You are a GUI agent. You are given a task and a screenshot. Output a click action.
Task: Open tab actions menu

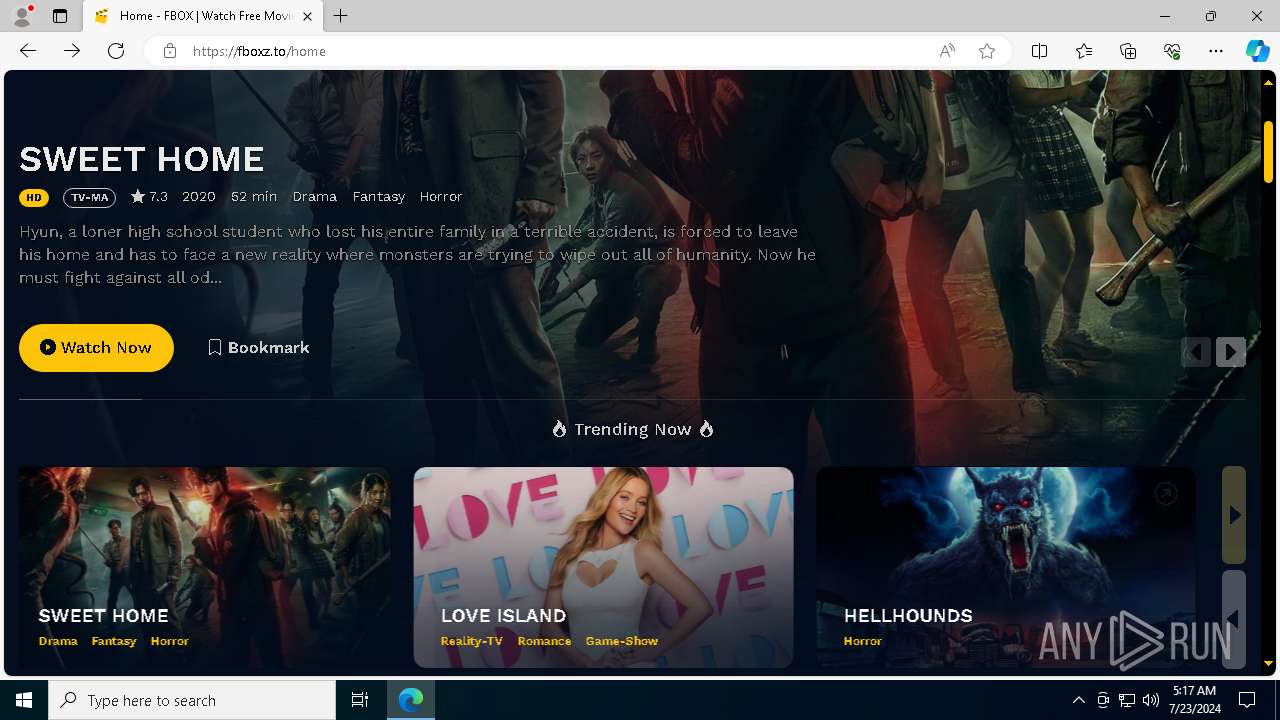click(60, 16)
